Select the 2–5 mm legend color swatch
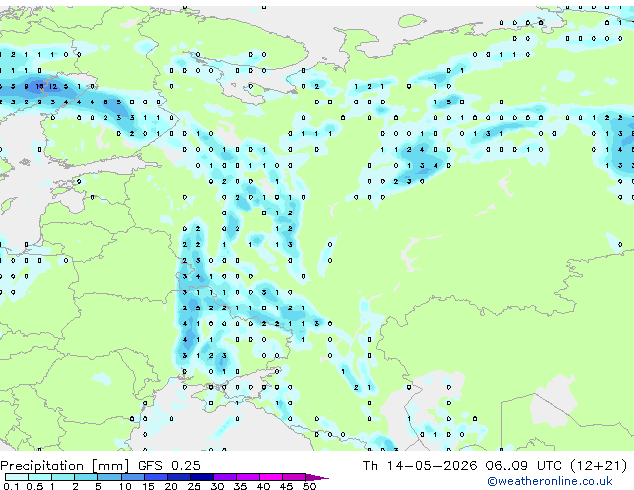The height and width of the screenshot is (490, 634). click(86, 477)
